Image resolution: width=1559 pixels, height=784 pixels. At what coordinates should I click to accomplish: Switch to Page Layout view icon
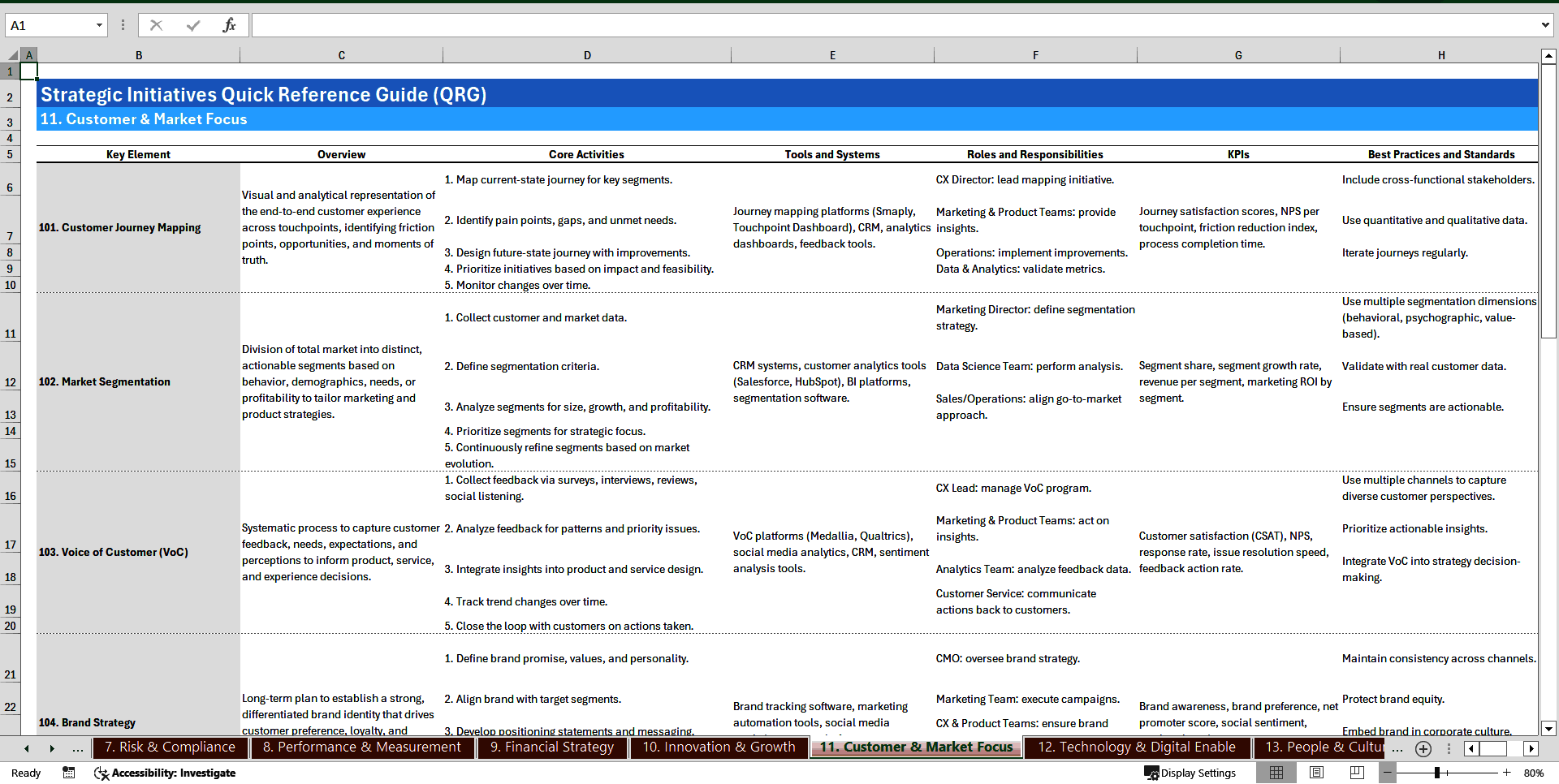tap(1315, 773)
